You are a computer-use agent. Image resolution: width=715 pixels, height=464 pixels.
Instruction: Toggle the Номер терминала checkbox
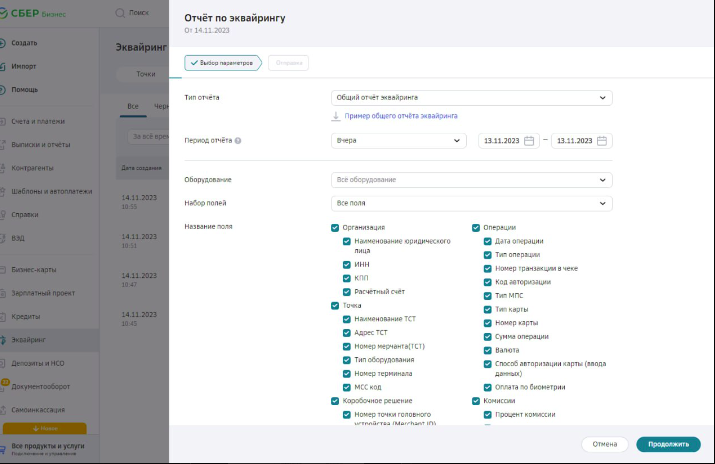click(347, 374)
